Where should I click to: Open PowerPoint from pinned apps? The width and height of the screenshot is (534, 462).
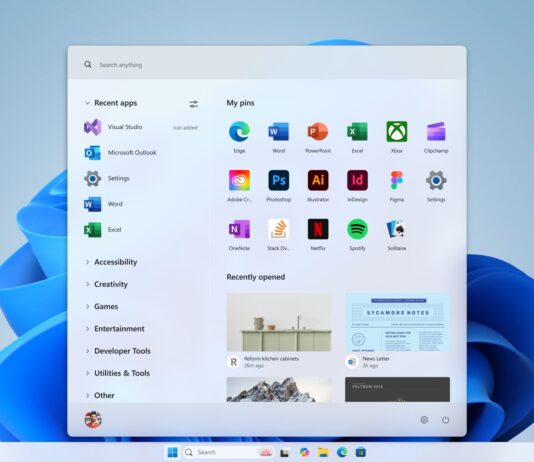tap(318, 132)
